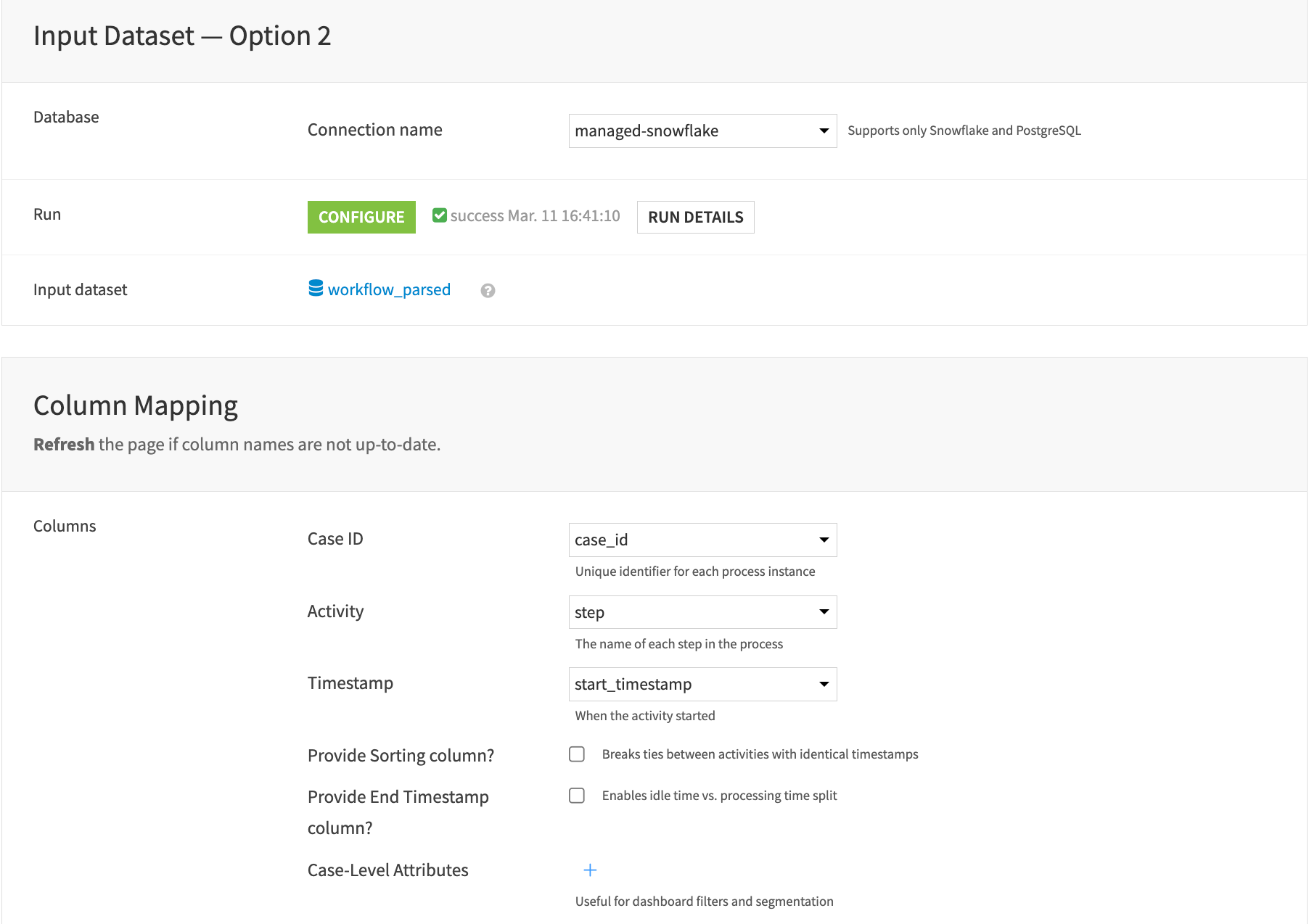The width and height of the screenshot is (1309, 924).
Task: Click the CONFIGURE button
Action: tap(361, 217)
